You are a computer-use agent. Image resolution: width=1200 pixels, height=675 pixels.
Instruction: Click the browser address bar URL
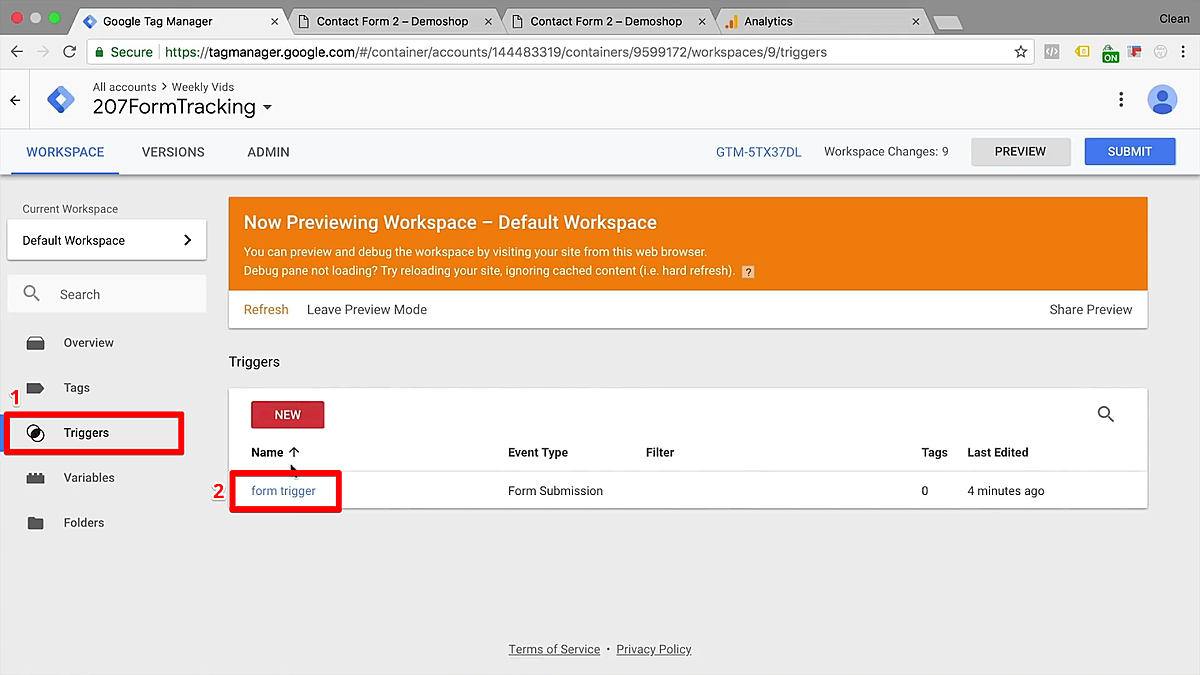pyautogui.click(x=496, y=51)
